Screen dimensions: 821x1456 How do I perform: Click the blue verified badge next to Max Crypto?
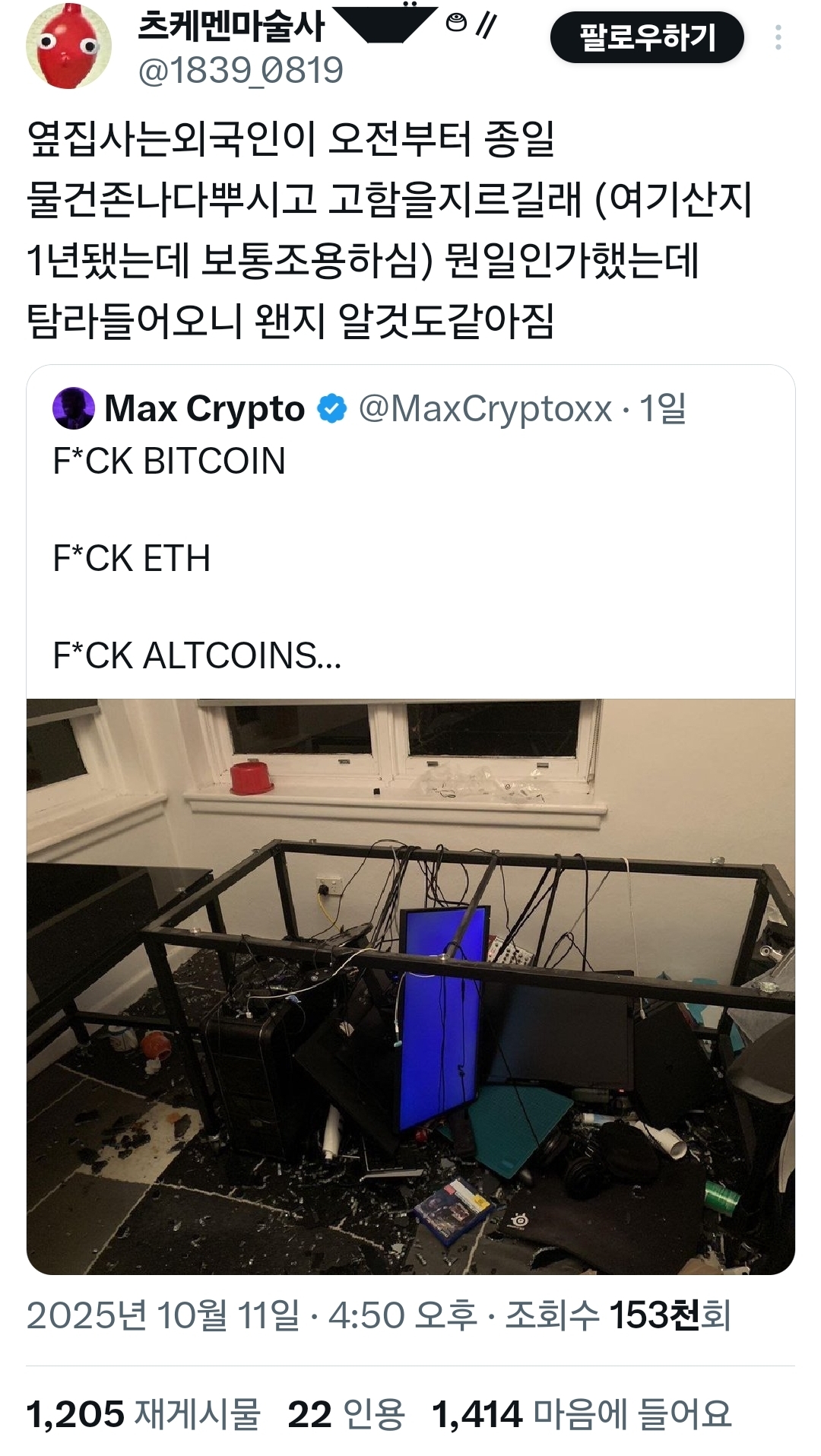point(331,409)
